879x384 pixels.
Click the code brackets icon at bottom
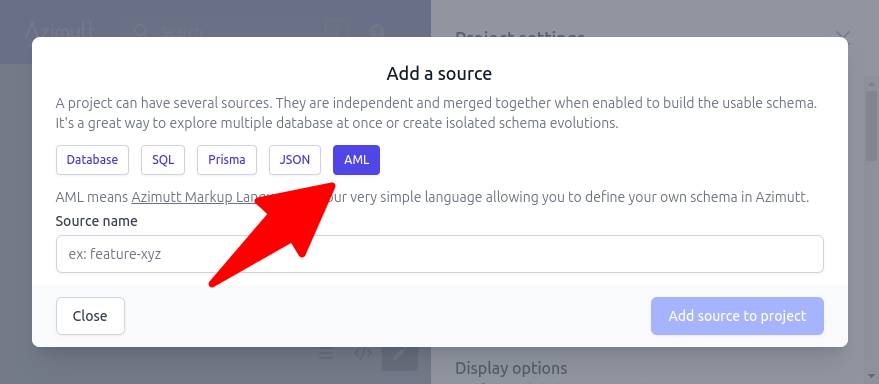(363, 354)
